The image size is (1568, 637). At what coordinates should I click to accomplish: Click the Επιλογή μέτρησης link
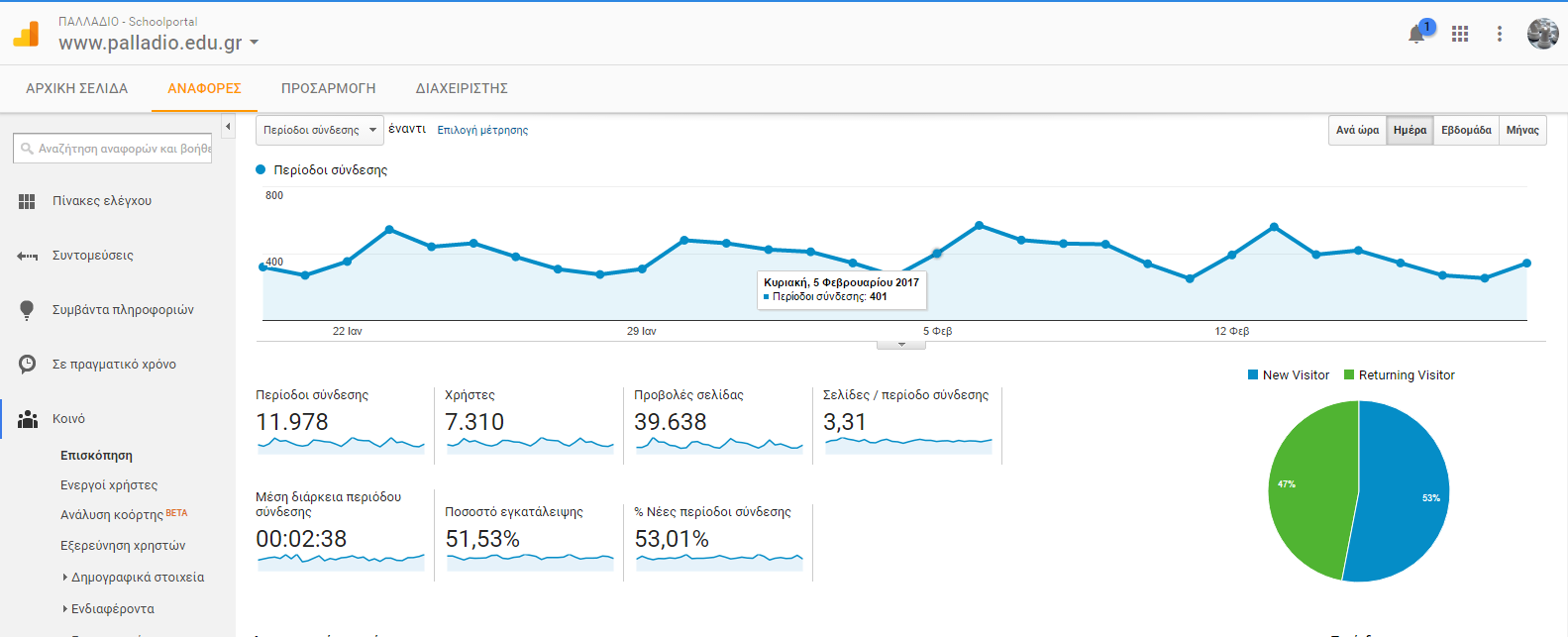[482, 130]
